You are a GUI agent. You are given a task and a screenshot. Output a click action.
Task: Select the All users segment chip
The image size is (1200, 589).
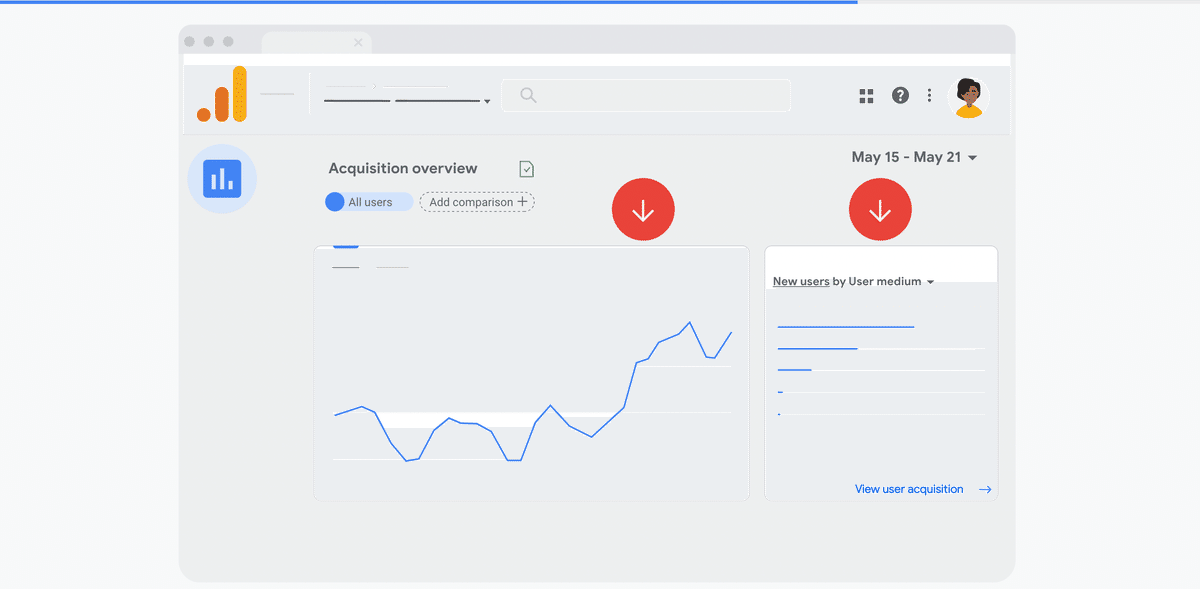[x=368, y=202]
